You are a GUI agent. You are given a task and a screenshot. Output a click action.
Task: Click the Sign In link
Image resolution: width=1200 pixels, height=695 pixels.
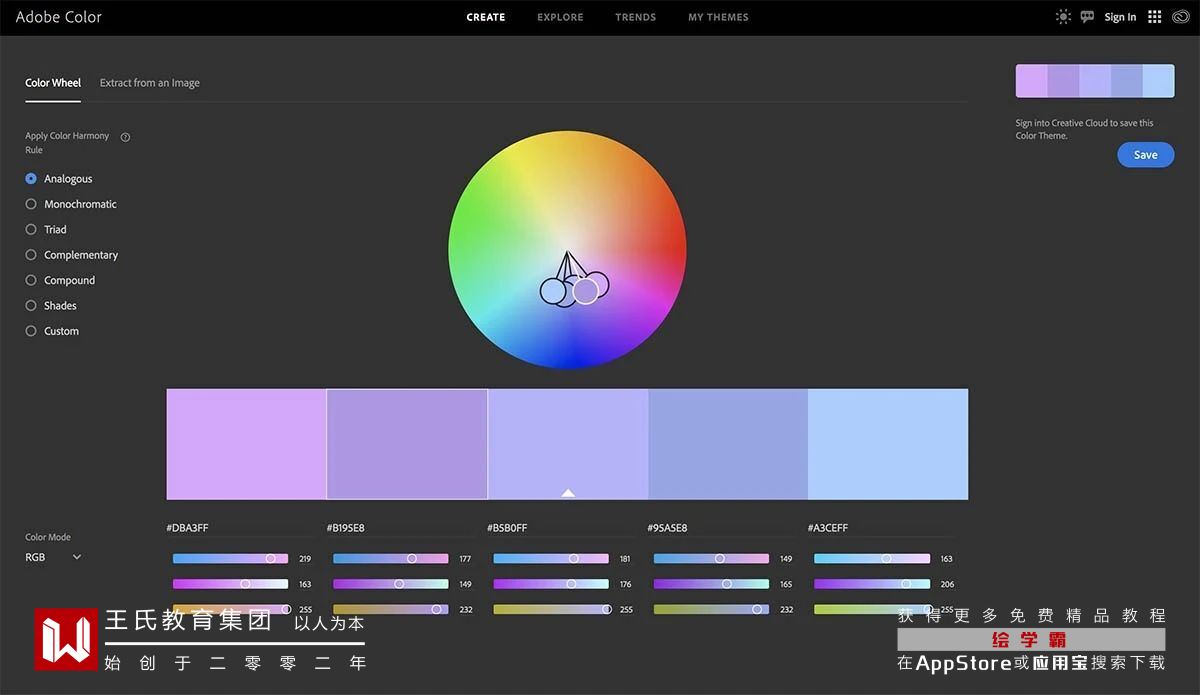(x=1120, y=17)
